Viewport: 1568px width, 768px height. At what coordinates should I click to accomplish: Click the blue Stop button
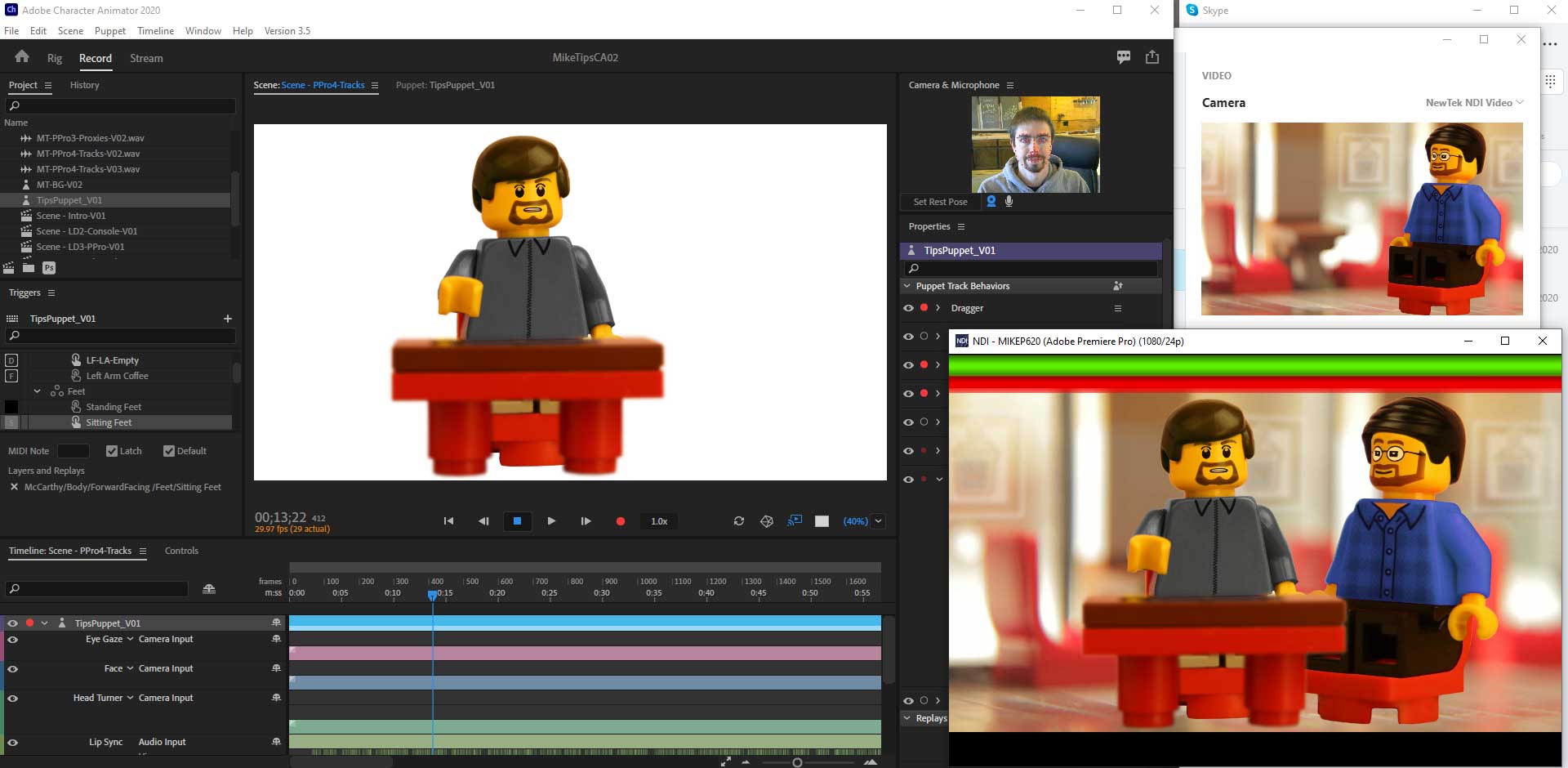coord(517,521)
